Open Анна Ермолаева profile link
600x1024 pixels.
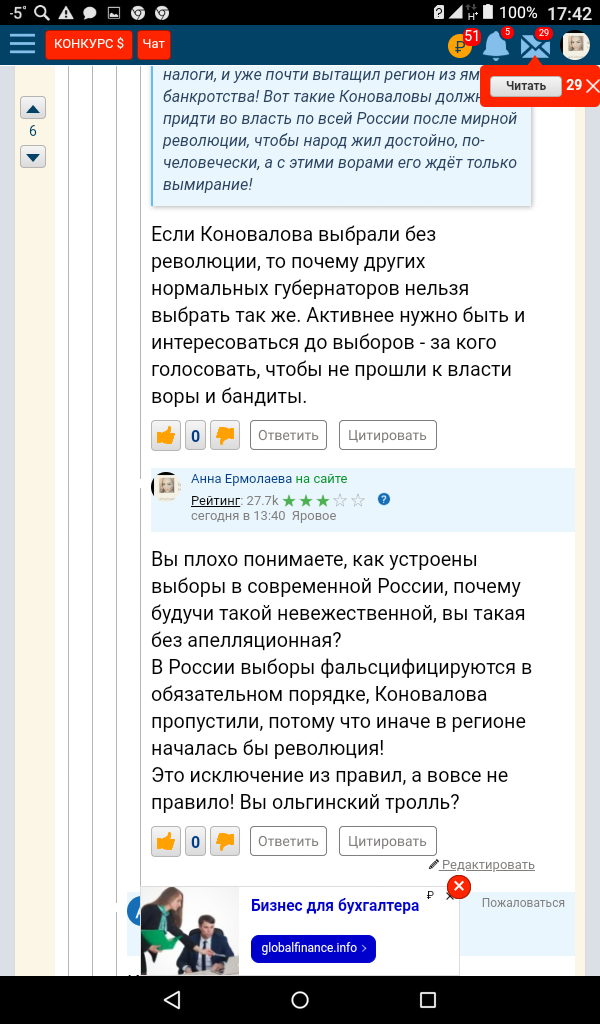point(241,479)
